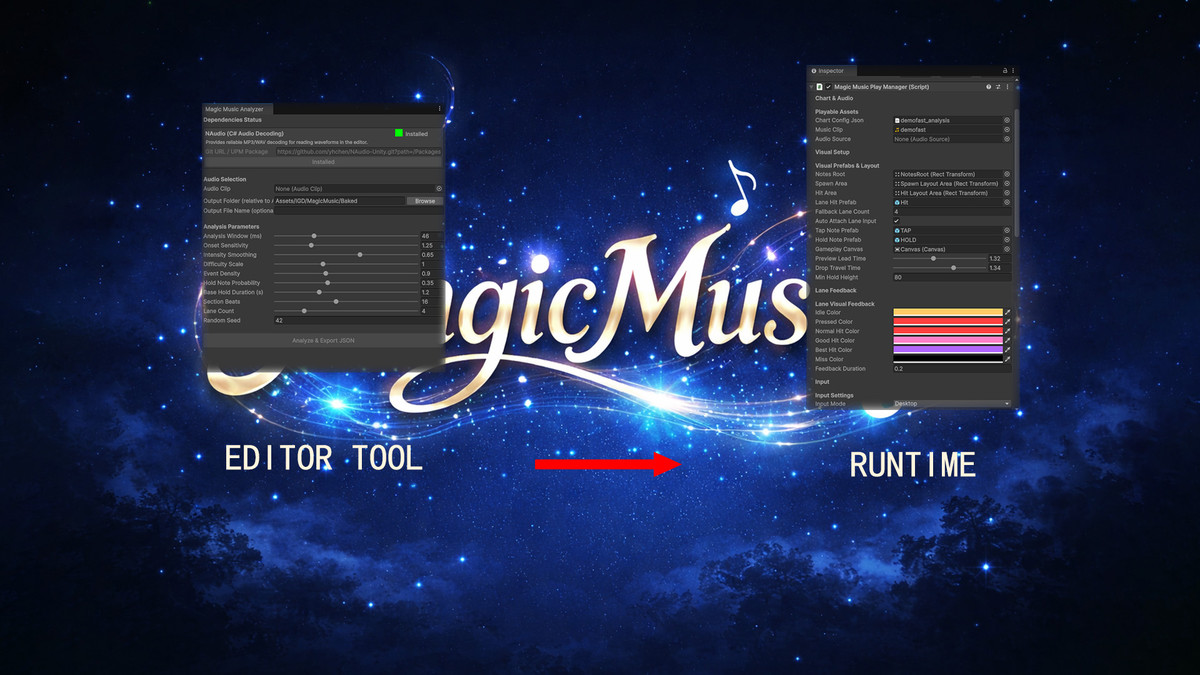Open the Miss Color swatch
Image resolution: width=1200 pixels, height=675 pixels.
tap(948, 359)
